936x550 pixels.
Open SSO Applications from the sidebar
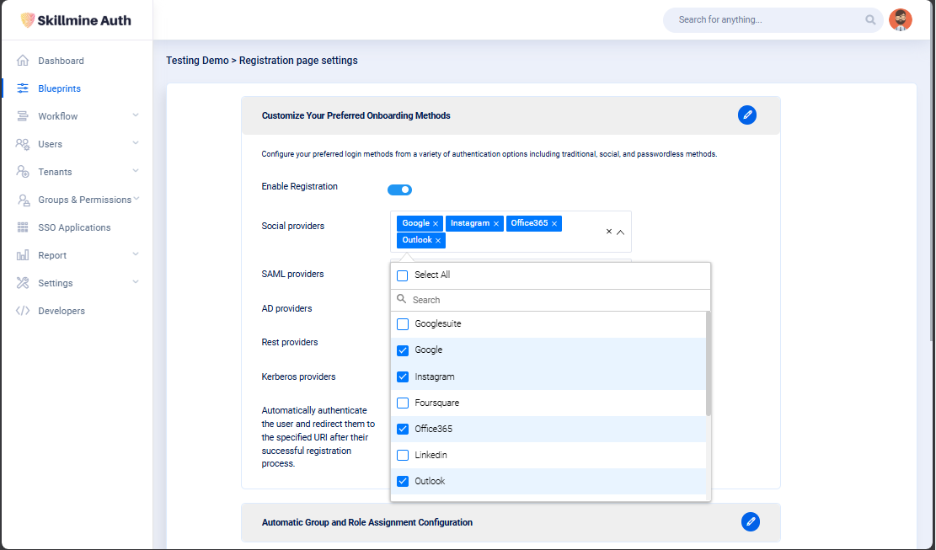coord(74,228)
